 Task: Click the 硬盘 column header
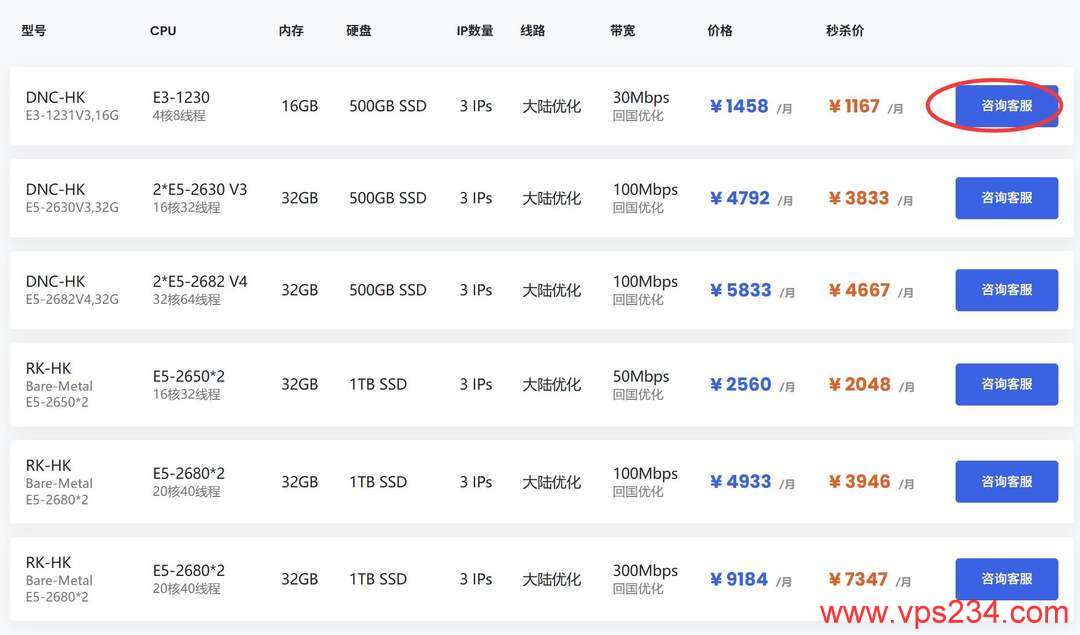point(359,31)
